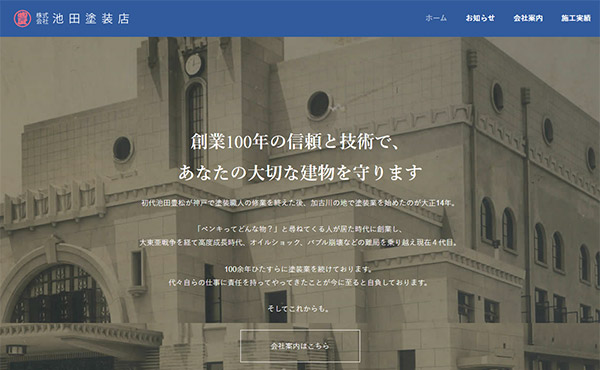Click the red circular company logo emblem
Image resolution: width=600 pixels, height=370 pixels.
pos(22,18)
